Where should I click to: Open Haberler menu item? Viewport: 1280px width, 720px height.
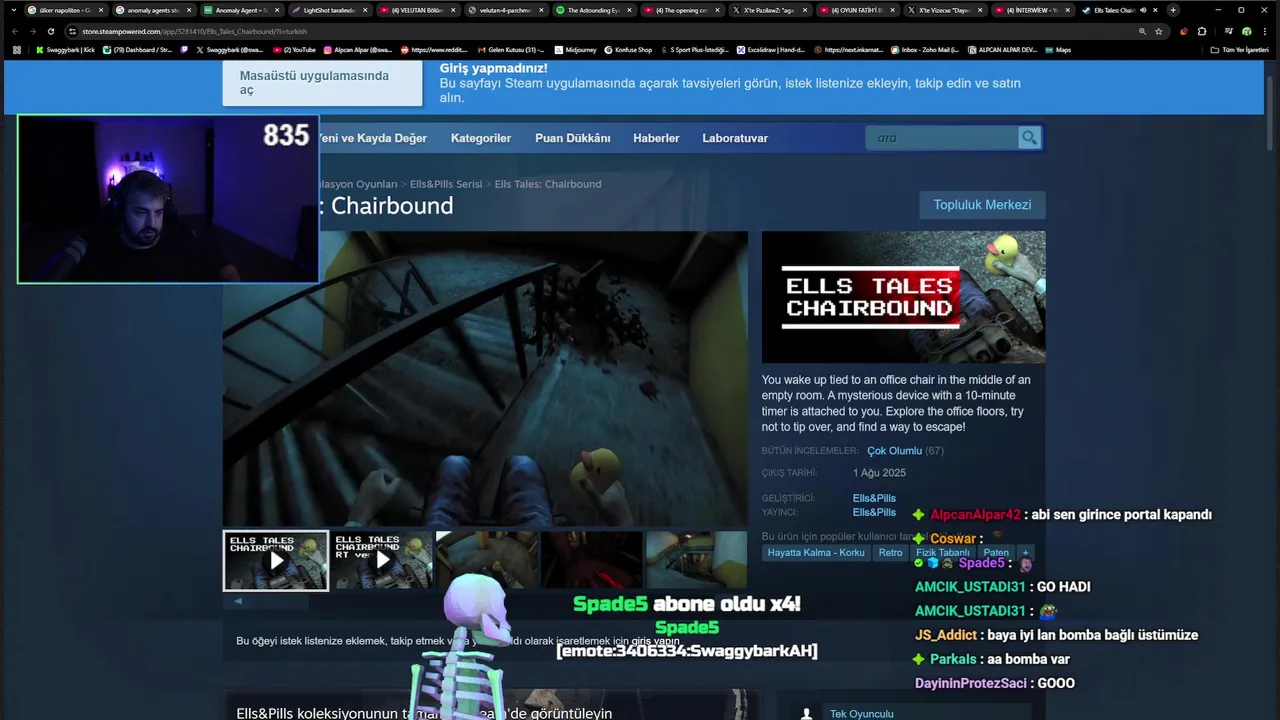(x=656, y=138)
